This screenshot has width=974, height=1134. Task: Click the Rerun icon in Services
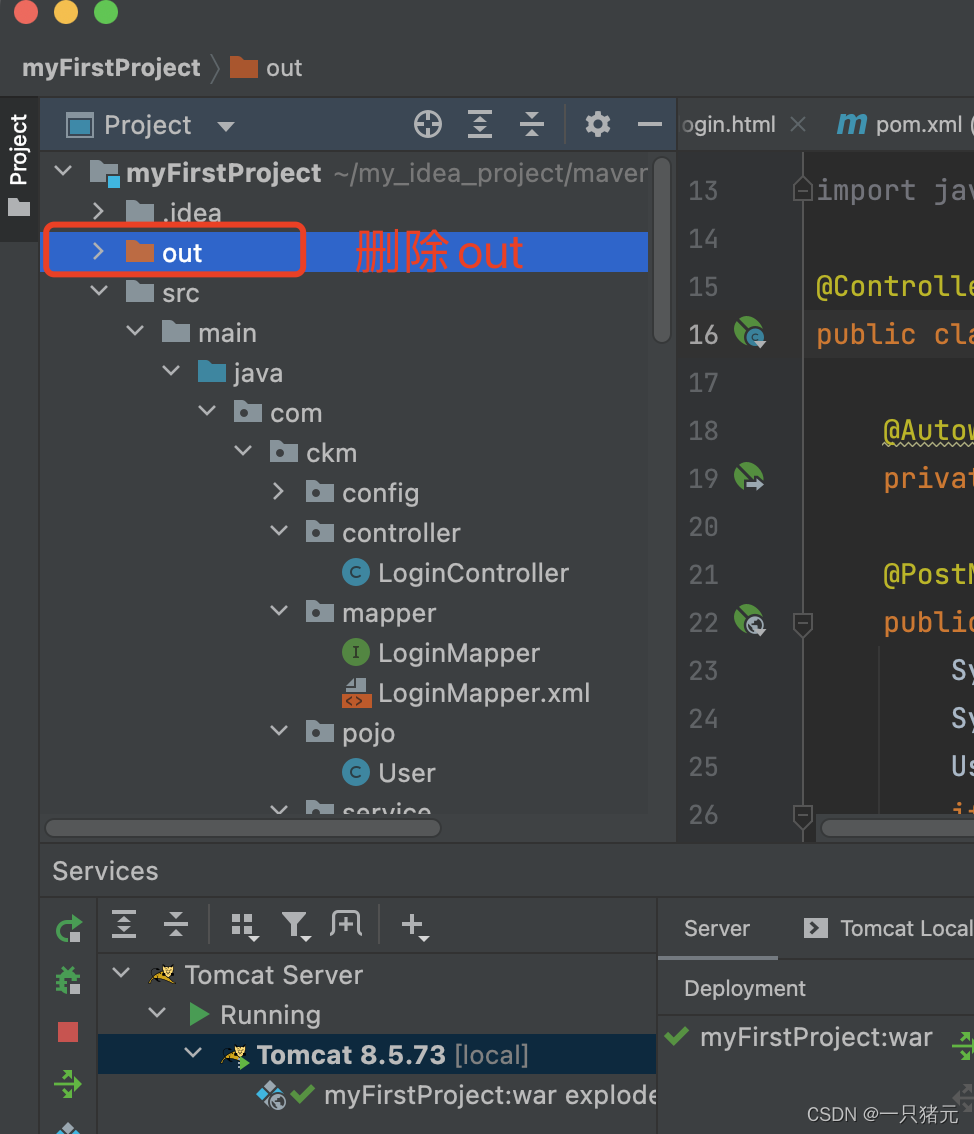coord(68,929)
